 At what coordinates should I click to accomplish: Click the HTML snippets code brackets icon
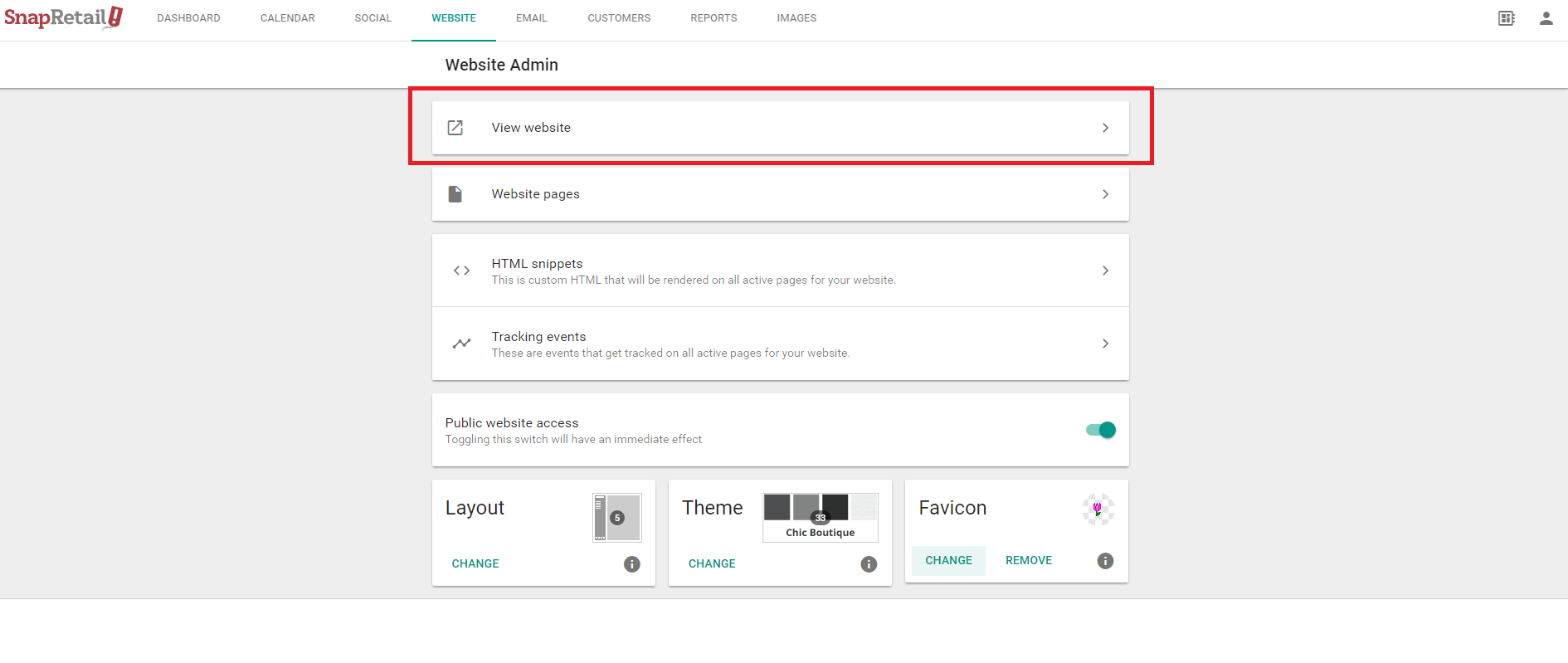[461, 271]
